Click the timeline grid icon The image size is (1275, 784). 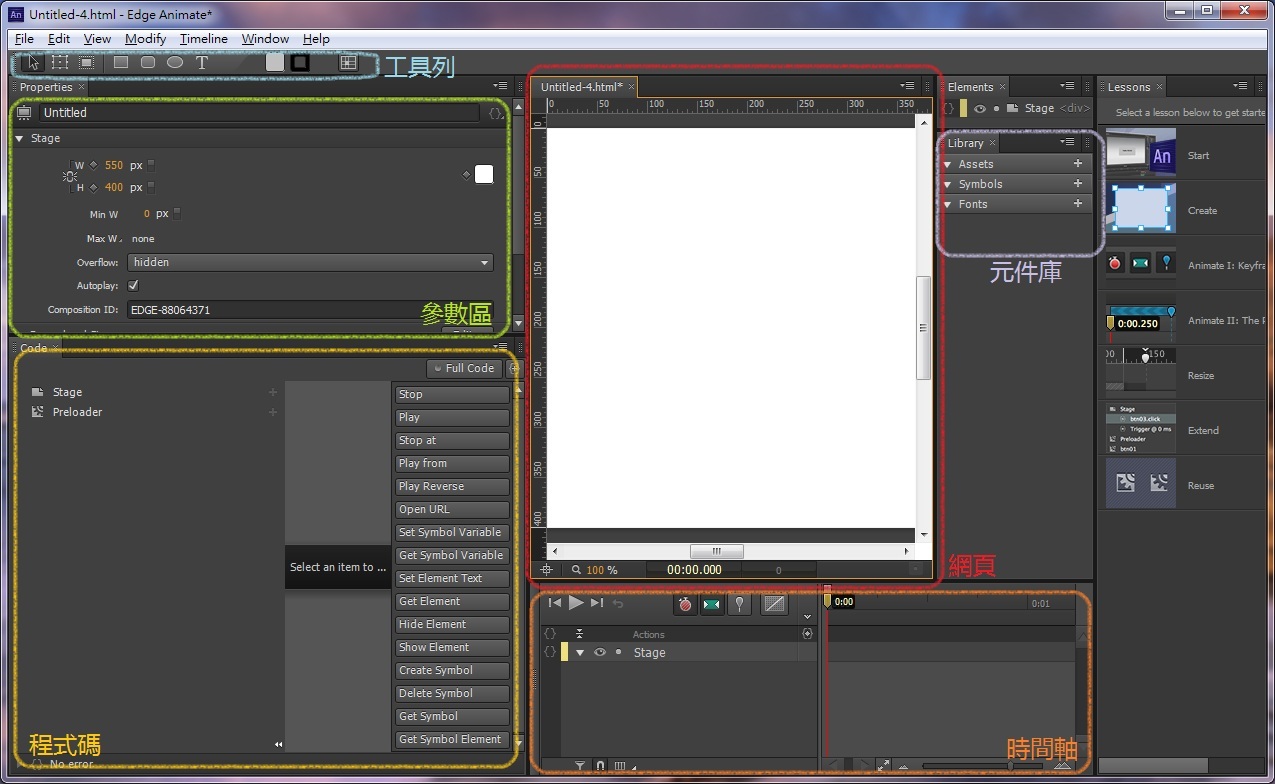pyautogui.click(x=620, y=767)
